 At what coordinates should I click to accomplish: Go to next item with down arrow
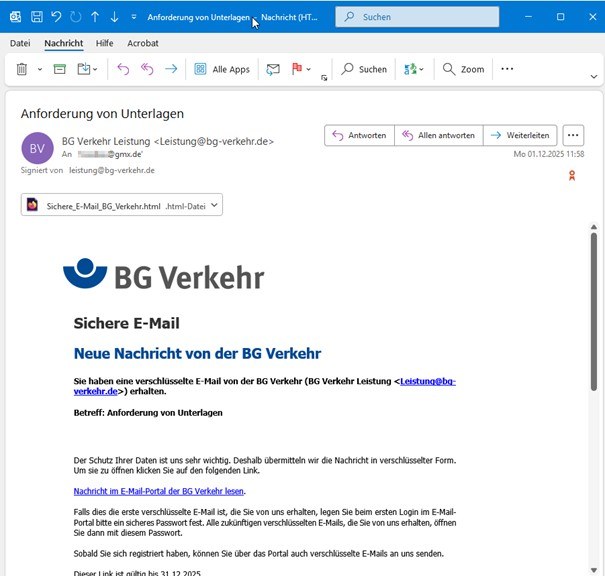pos(114,17)
